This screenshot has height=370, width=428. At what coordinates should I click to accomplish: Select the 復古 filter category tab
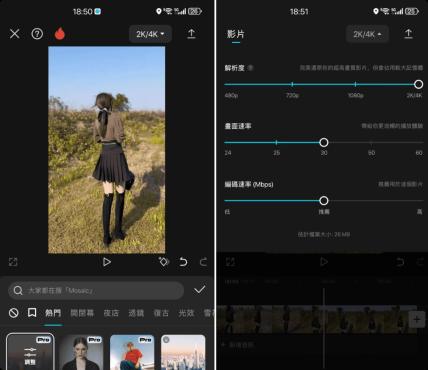click(161, 313)
